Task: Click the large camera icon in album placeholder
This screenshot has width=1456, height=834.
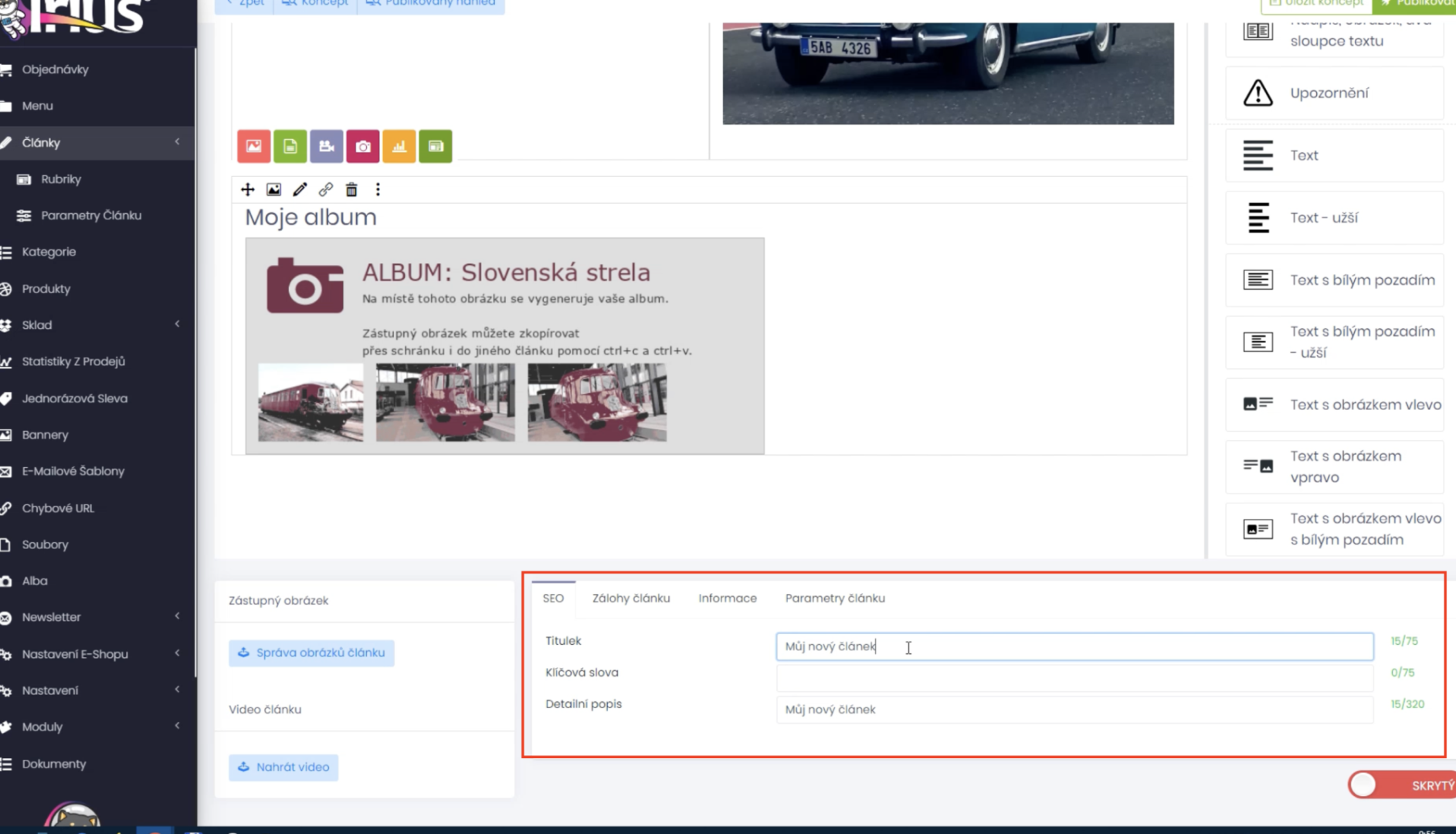Action: pos(305,285)
